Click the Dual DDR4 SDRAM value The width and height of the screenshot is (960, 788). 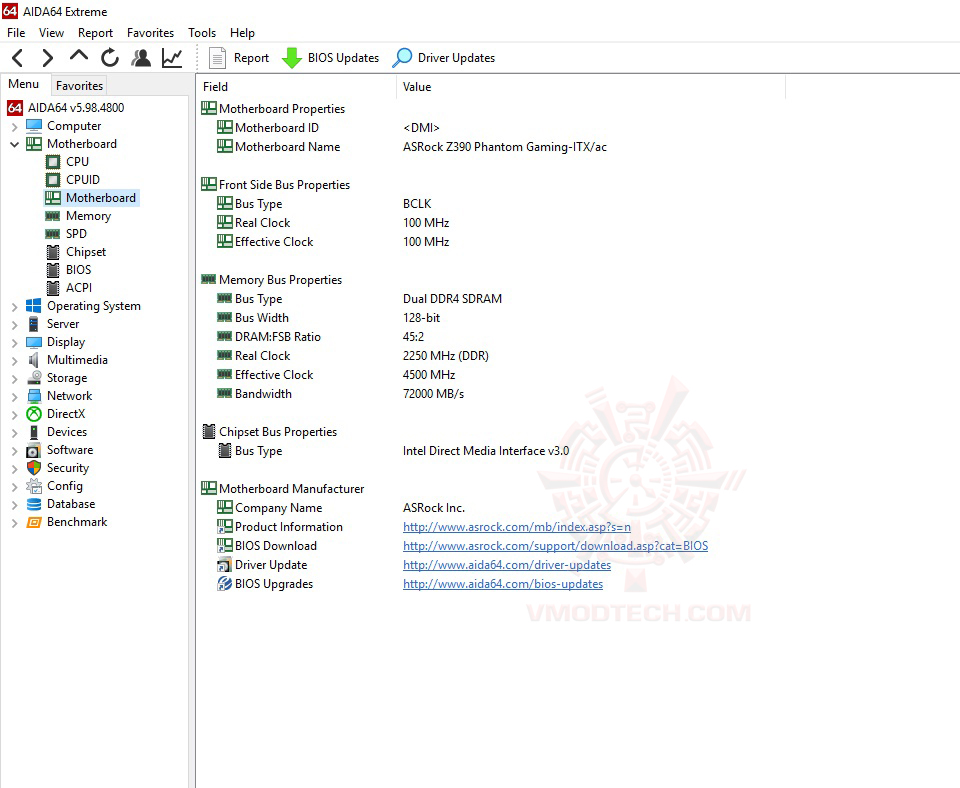(x=452, y=299)
